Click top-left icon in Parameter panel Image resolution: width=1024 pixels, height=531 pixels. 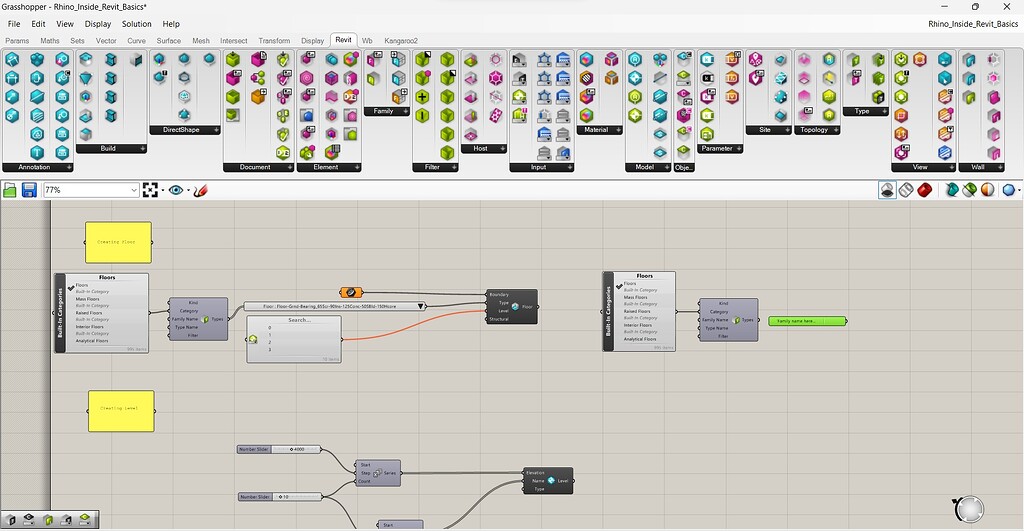click(707, 59)
